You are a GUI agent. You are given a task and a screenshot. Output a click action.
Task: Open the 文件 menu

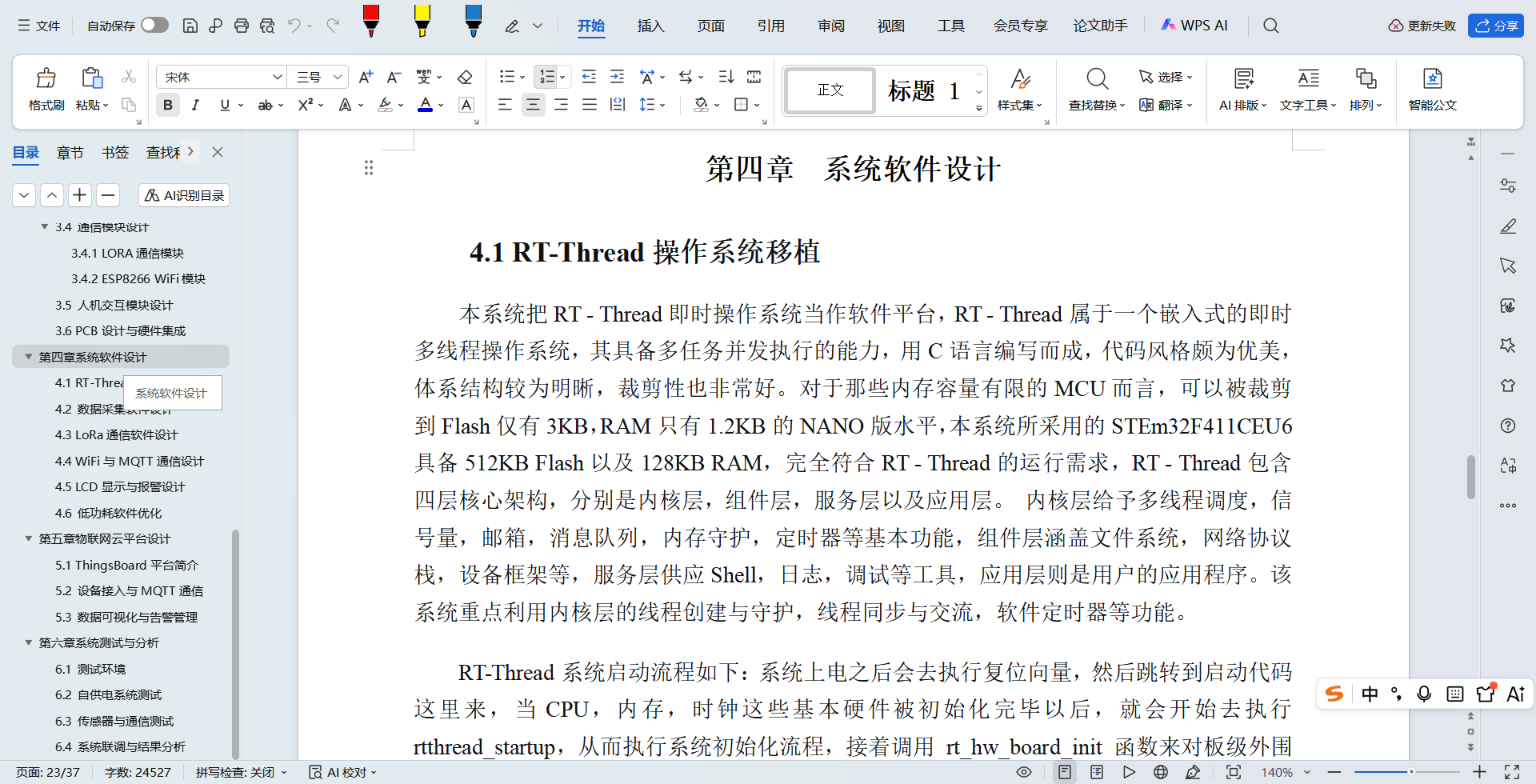tap(39, 26)
